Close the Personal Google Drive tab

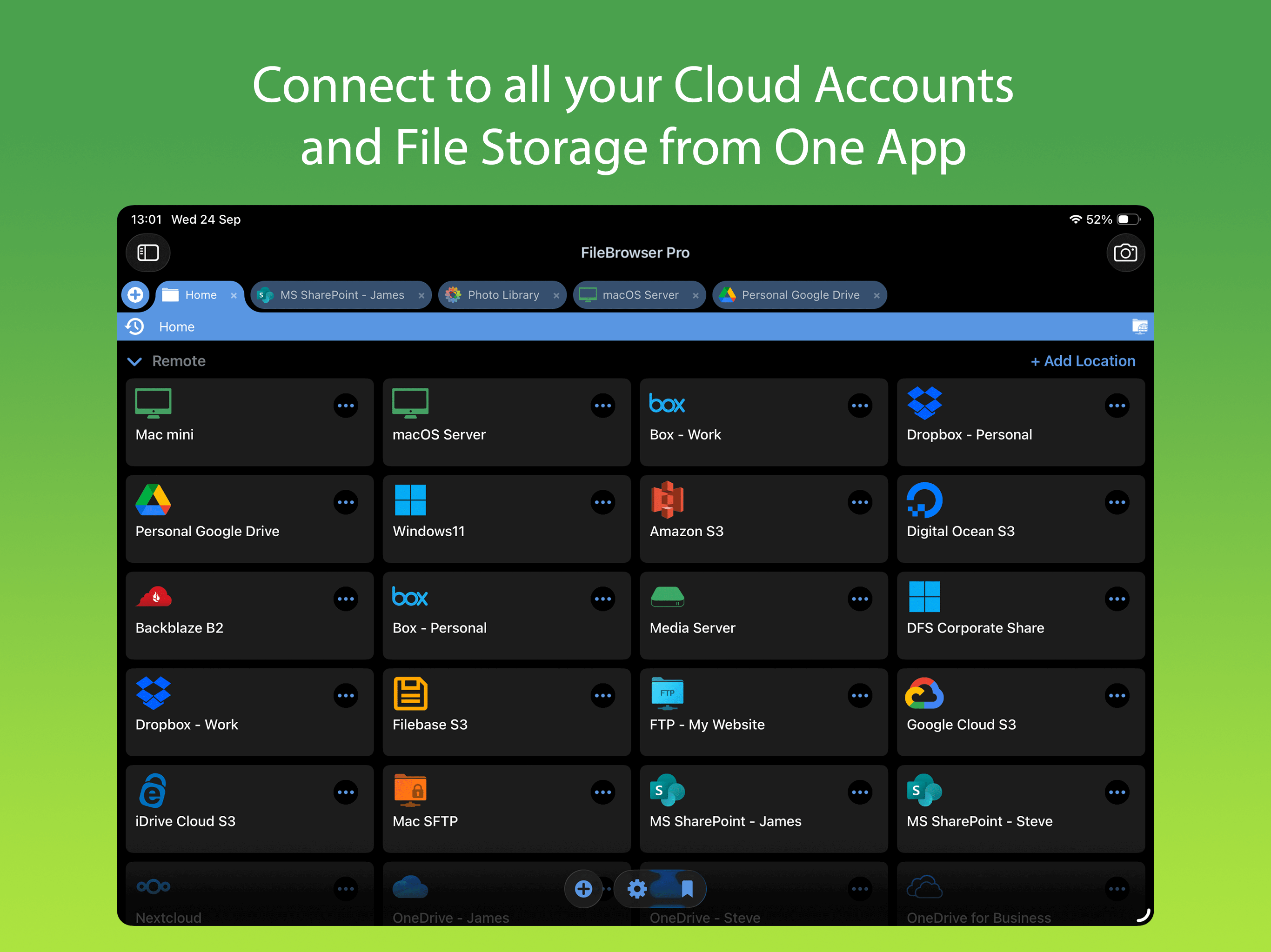pos(876,295)
